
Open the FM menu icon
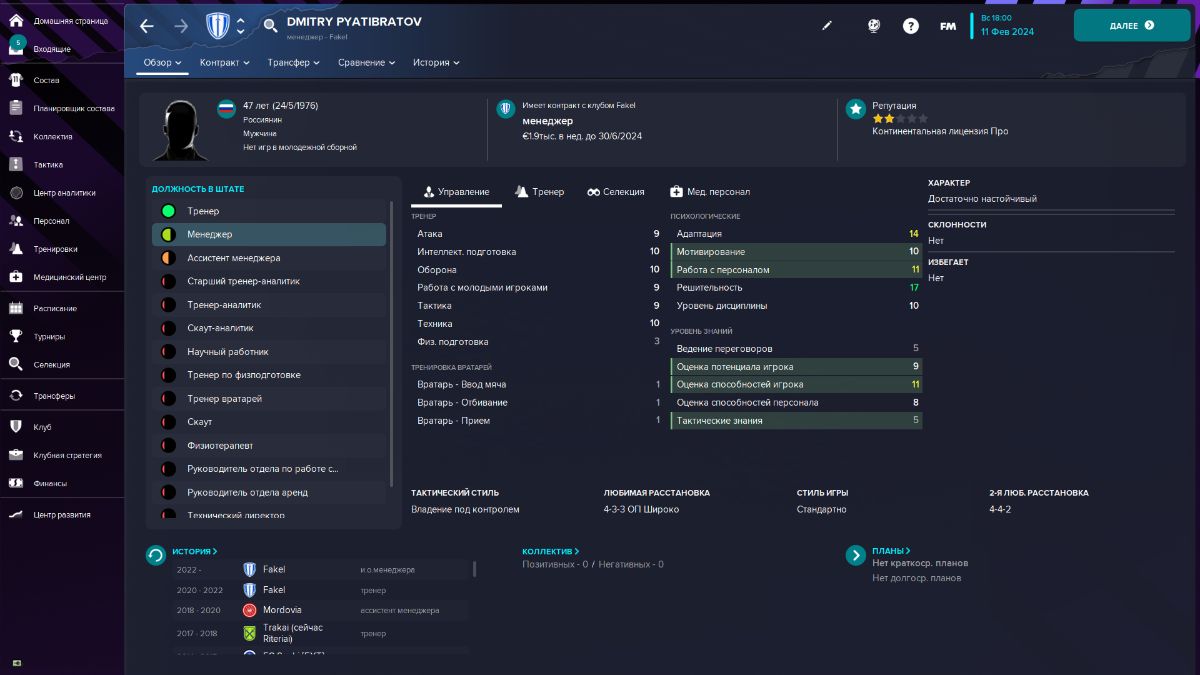947,26
